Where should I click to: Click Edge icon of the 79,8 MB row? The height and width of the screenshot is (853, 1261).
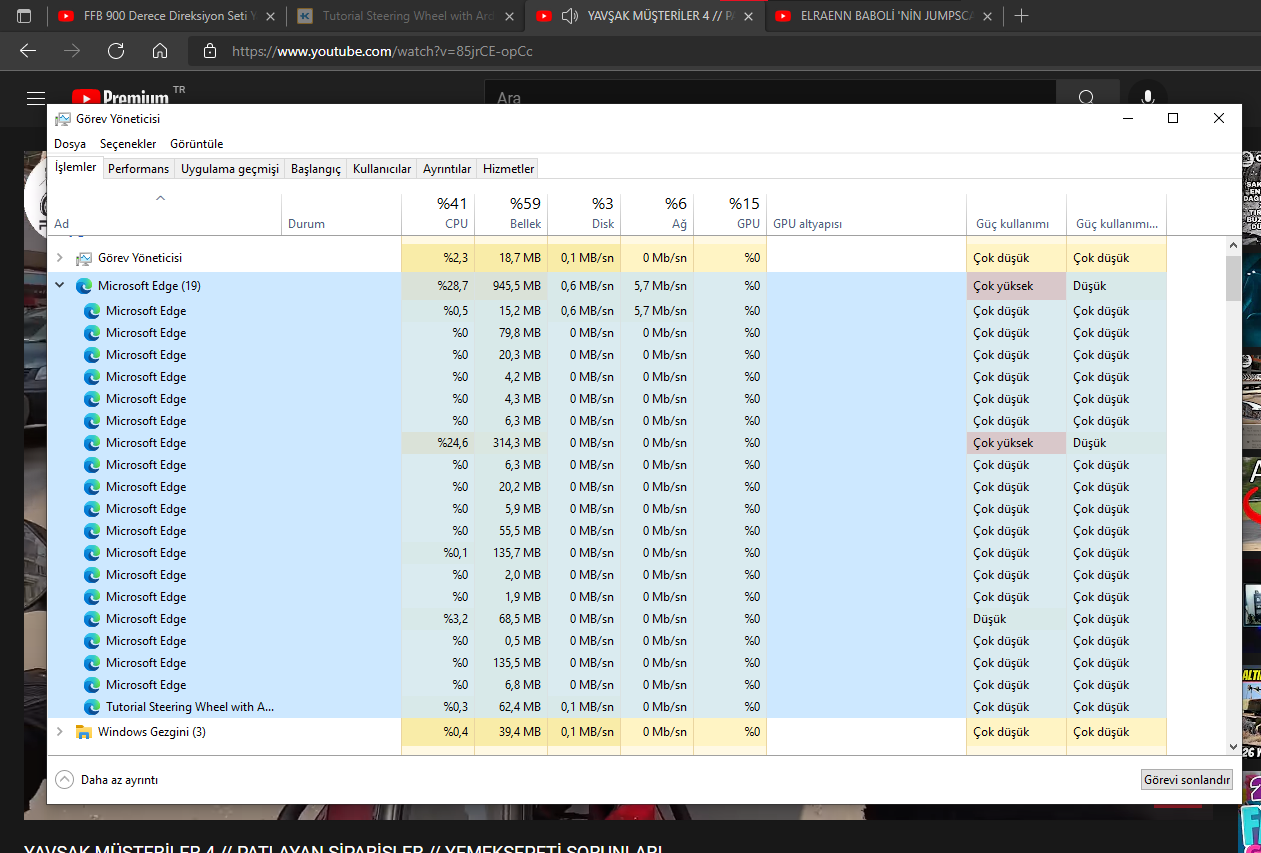[x=92, y=333]
